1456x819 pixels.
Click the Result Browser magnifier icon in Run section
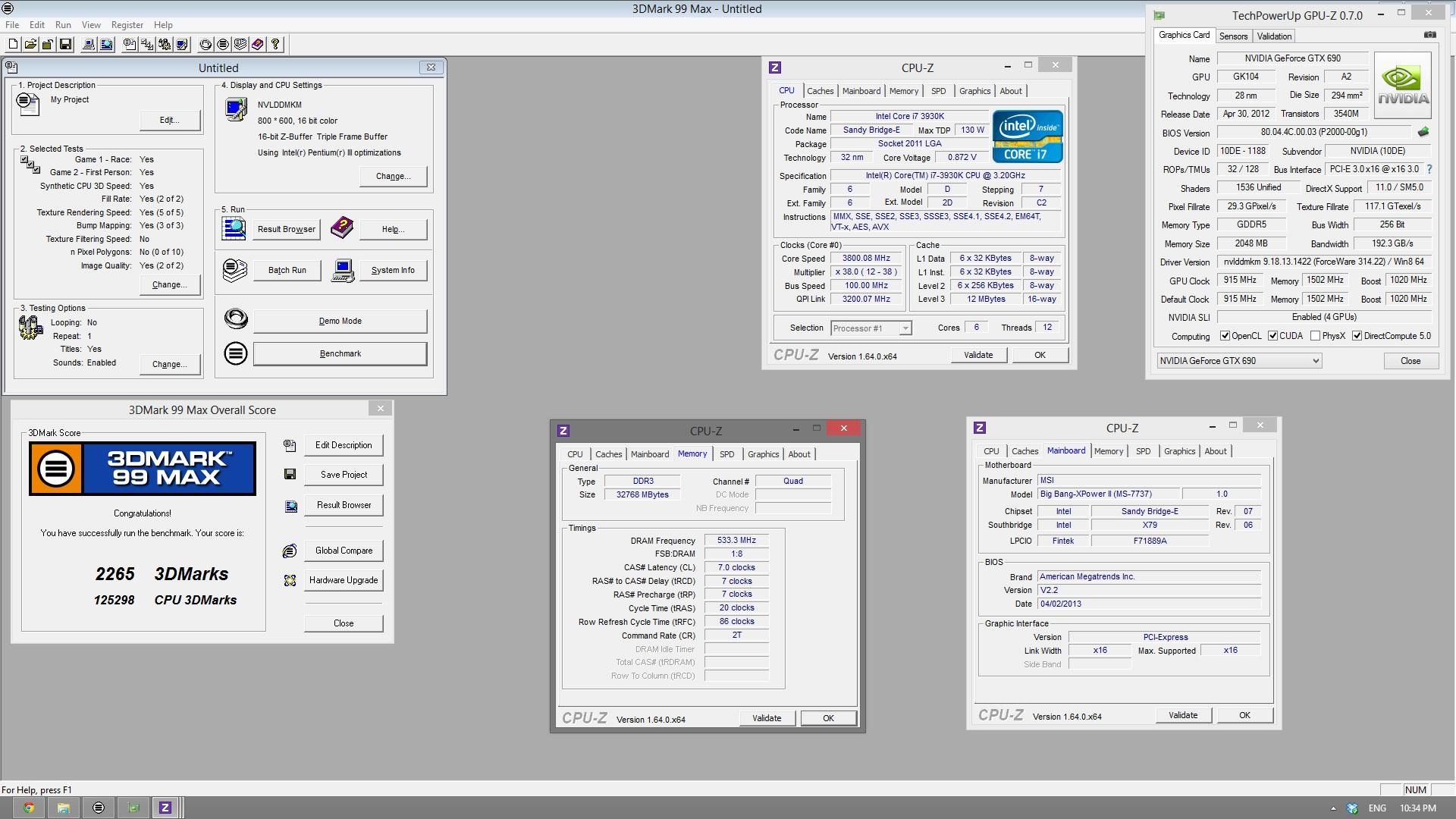point(234,228)
